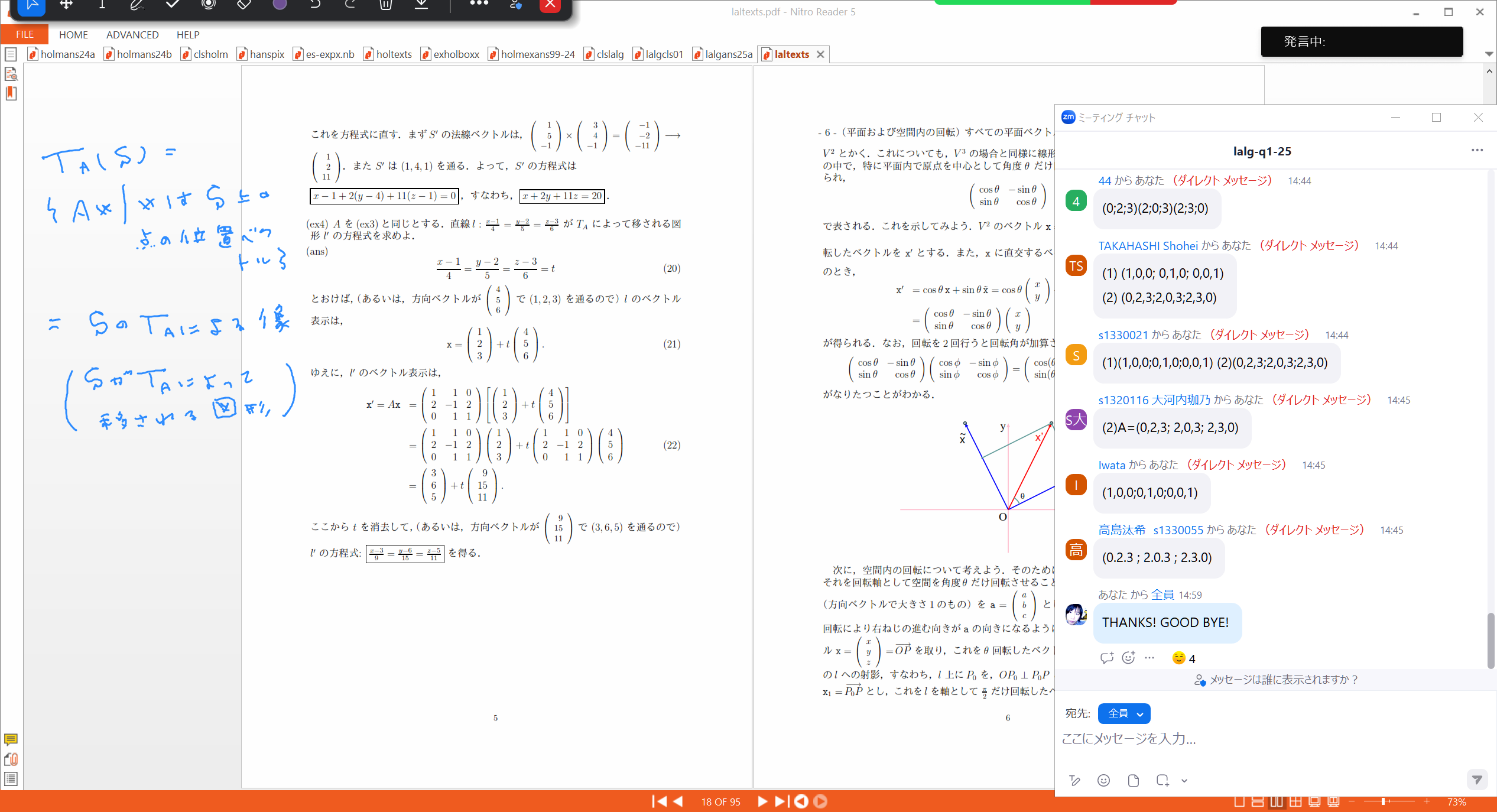This screenshot has width=1497, height=812.
Task: Open the HELP ribbon tab
Action: [188, 35]
